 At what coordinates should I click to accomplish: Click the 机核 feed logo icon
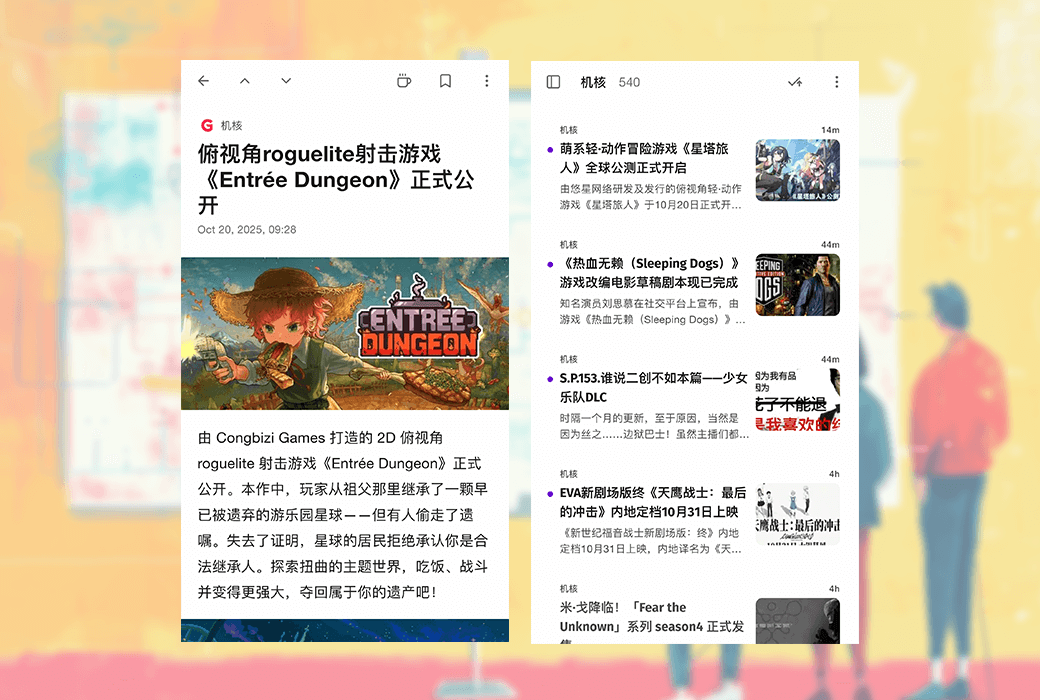pyautogui.click(x=207, y=125)
